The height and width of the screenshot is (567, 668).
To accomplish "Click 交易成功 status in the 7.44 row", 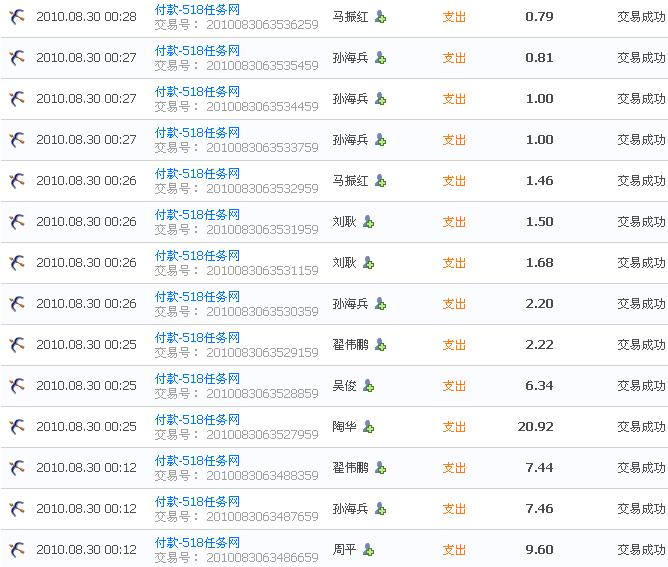I will pos(641,468).
